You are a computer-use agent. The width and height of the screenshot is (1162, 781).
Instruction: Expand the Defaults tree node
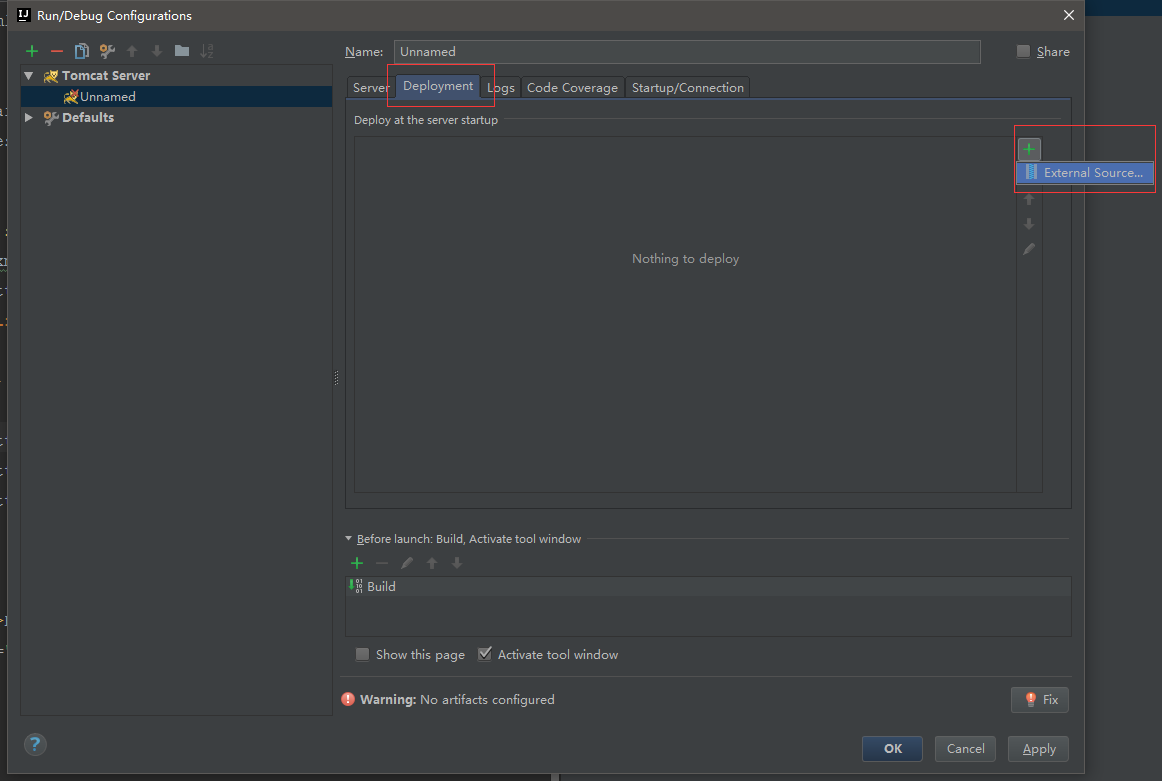pos(29,117)
